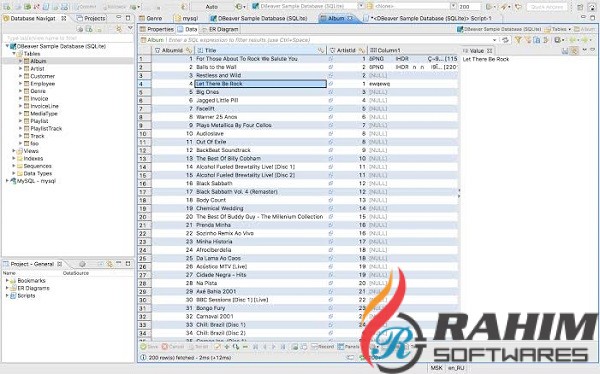This screenshot has height=374, width=600.
Task: Click the edit row icon in bottom toolbar
Action: [x=217, y=347]
